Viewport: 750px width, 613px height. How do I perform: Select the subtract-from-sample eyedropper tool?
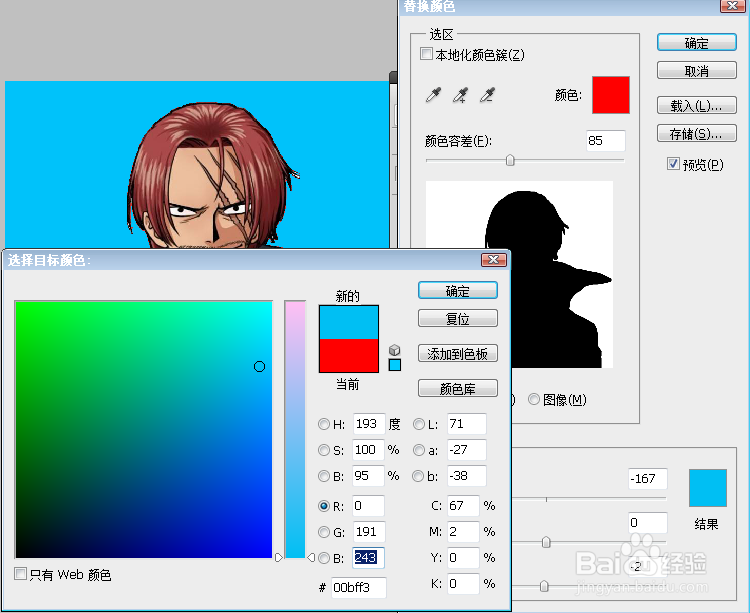pos(487,95)
